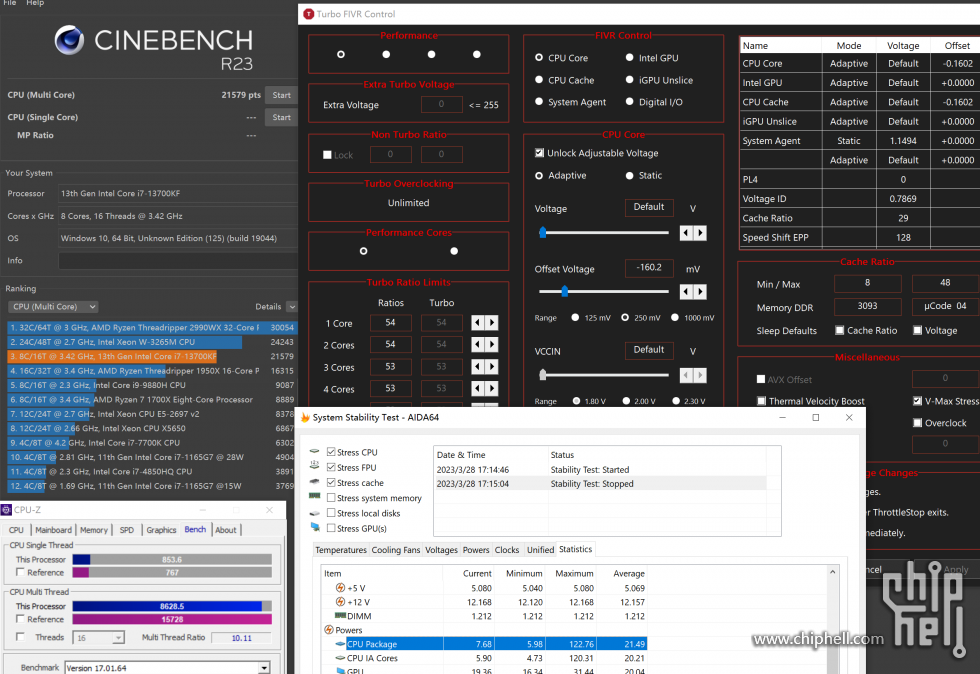Click the Stress CPU row icon in AIDA64
This screenshot has width=980, height=674.
[314, 451]
